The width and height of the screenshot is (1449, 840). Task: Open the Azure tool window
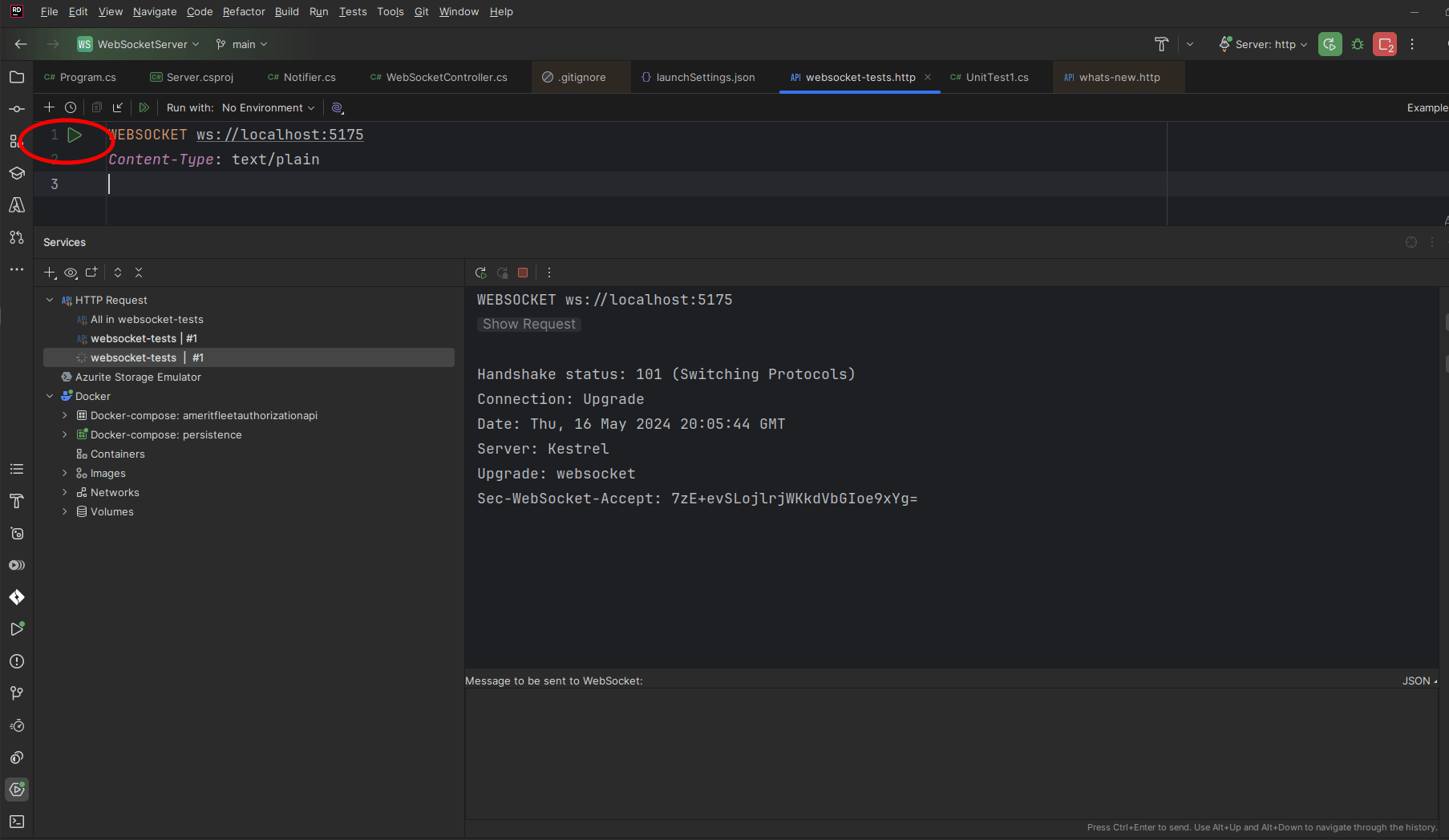coord(16,205)
